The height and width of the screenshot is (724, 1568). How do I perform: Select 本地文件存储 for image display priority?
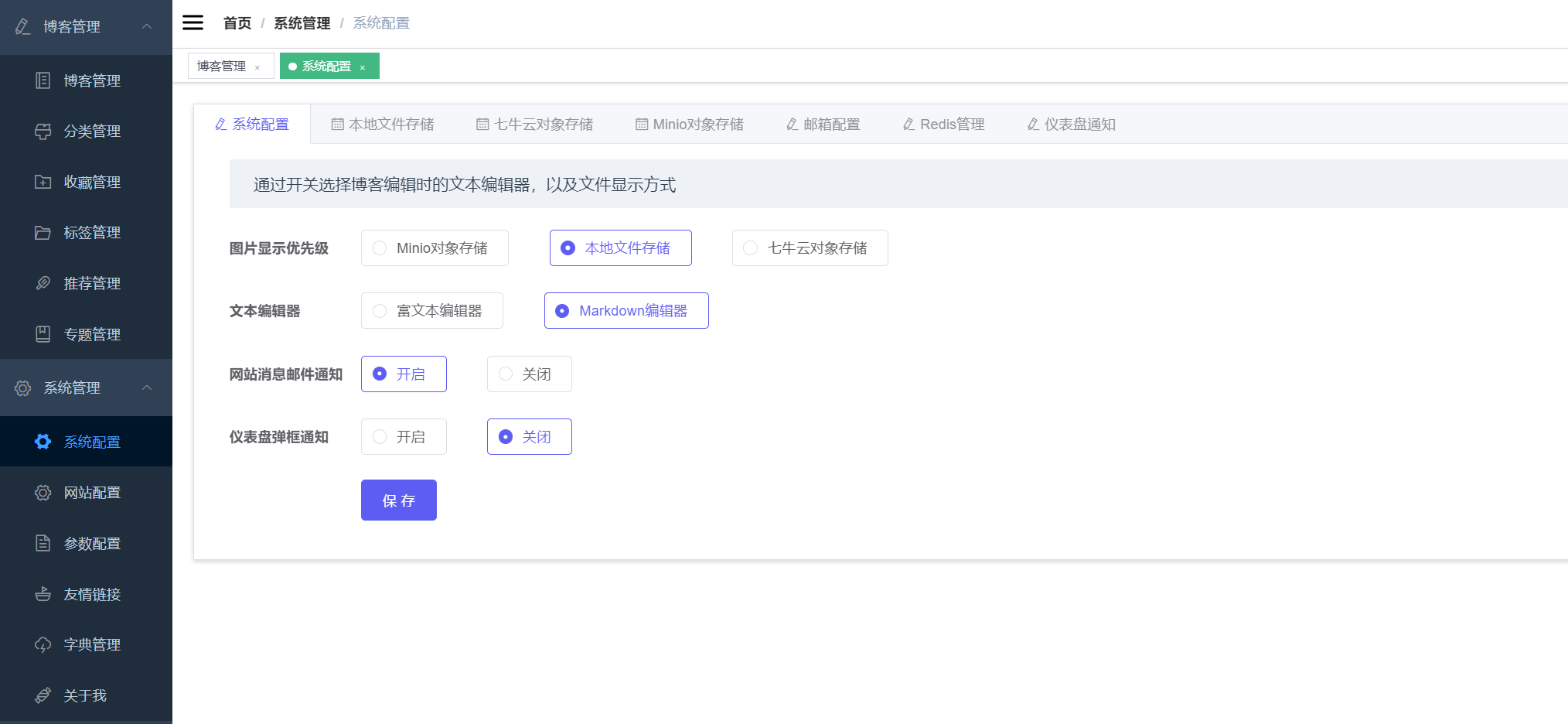coord(620,248)
